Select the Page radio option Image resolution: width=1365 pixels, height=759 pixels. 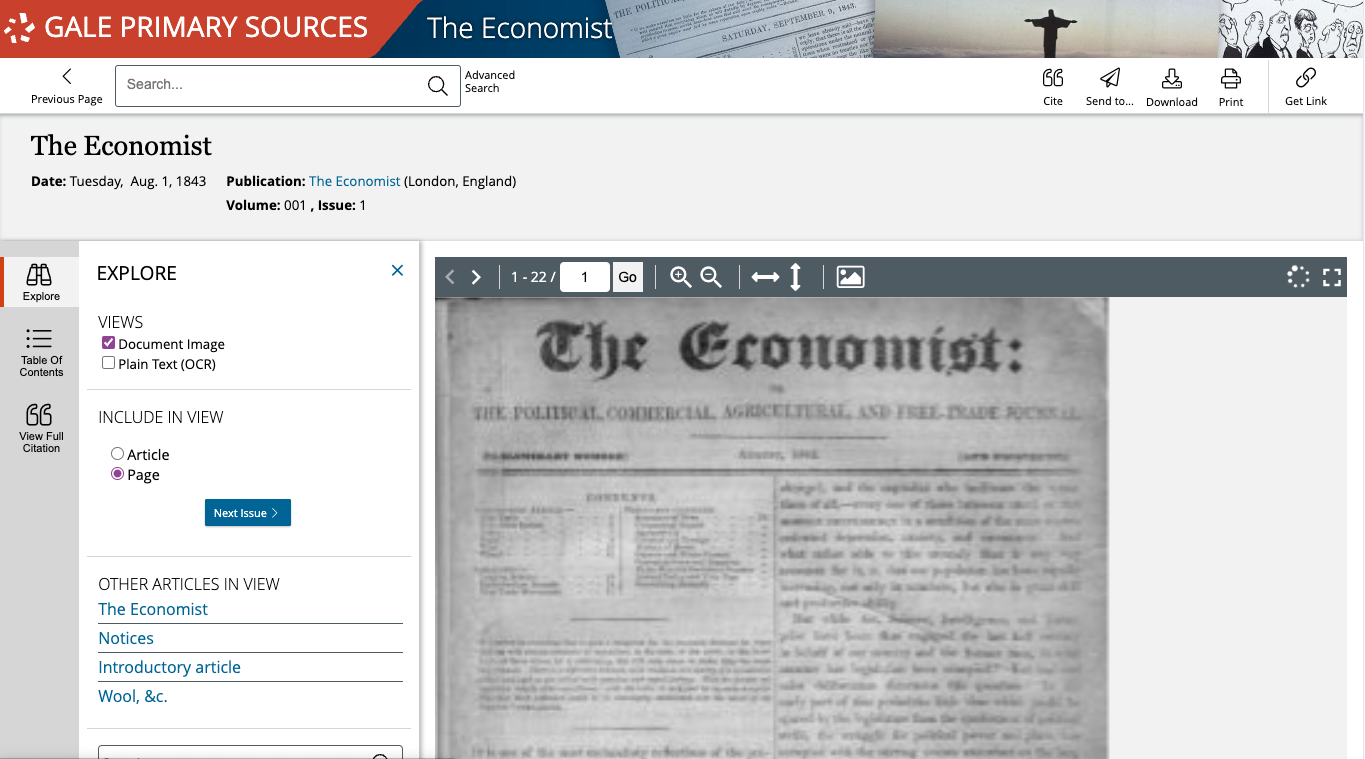(x=117, y=474)
